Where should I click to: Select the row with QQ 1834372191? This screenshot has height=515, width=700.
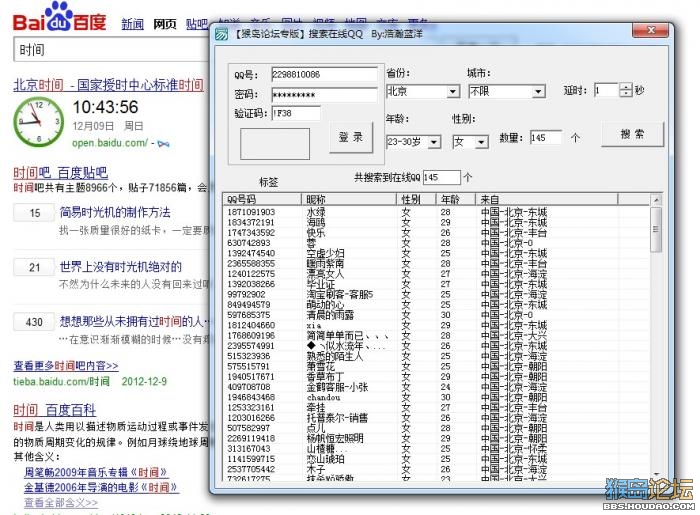[435, 222]
